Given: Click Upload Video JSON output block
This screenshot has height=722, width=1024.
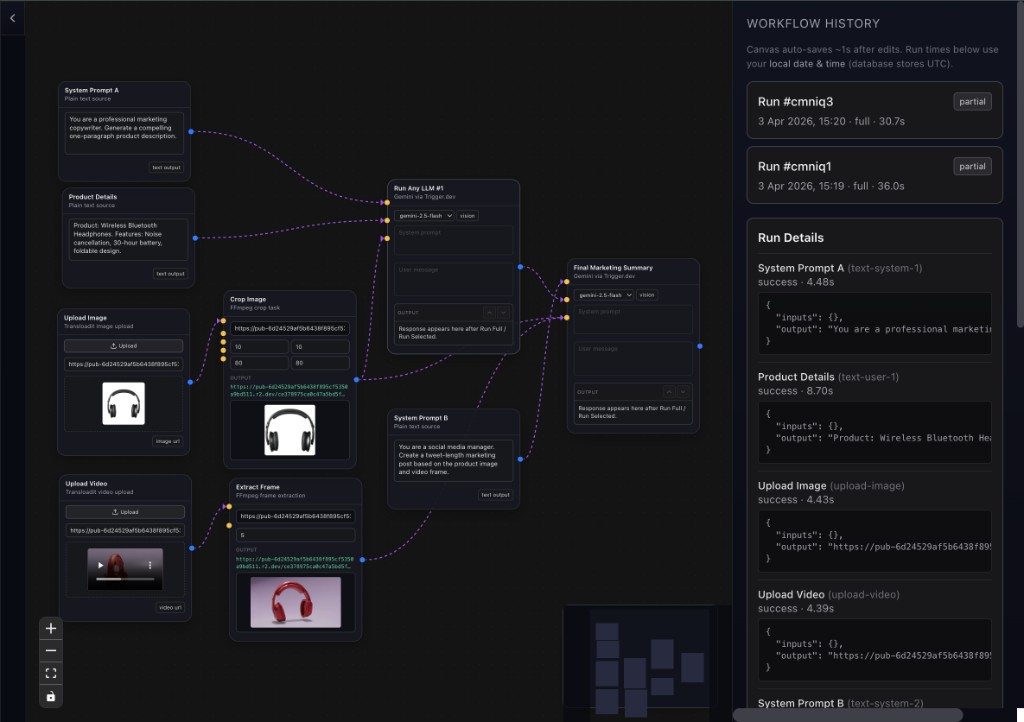Looking at the screenshot, I should [x=874, y=650].
